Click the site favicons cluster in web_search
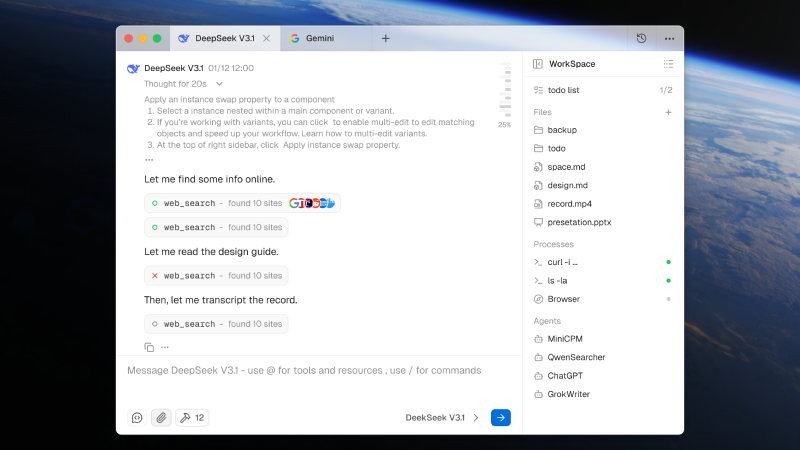The width and height of the screenshot is (800, 450). click(312, 203)
